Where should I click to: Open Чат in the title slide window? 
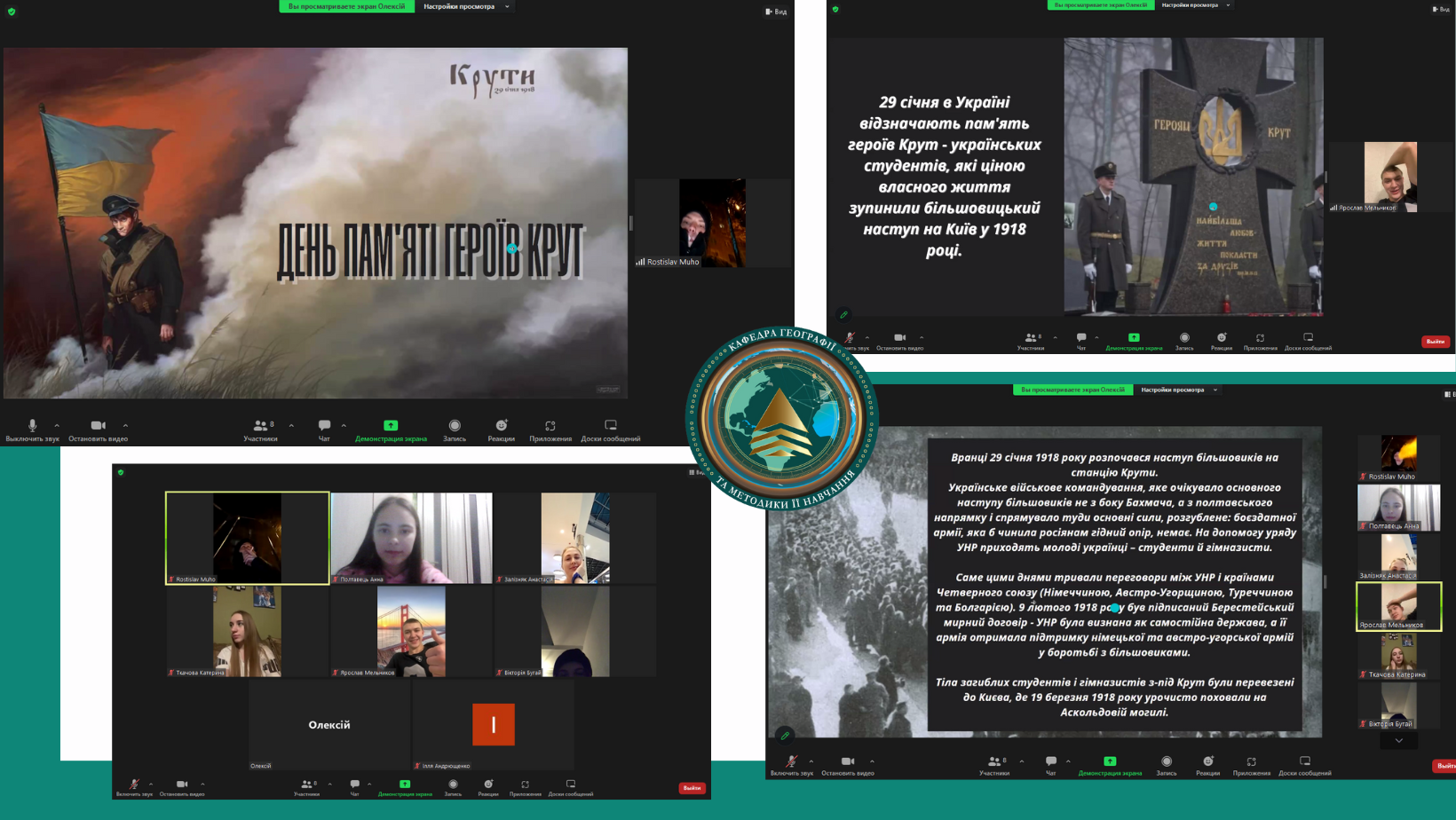pos(324,430)
